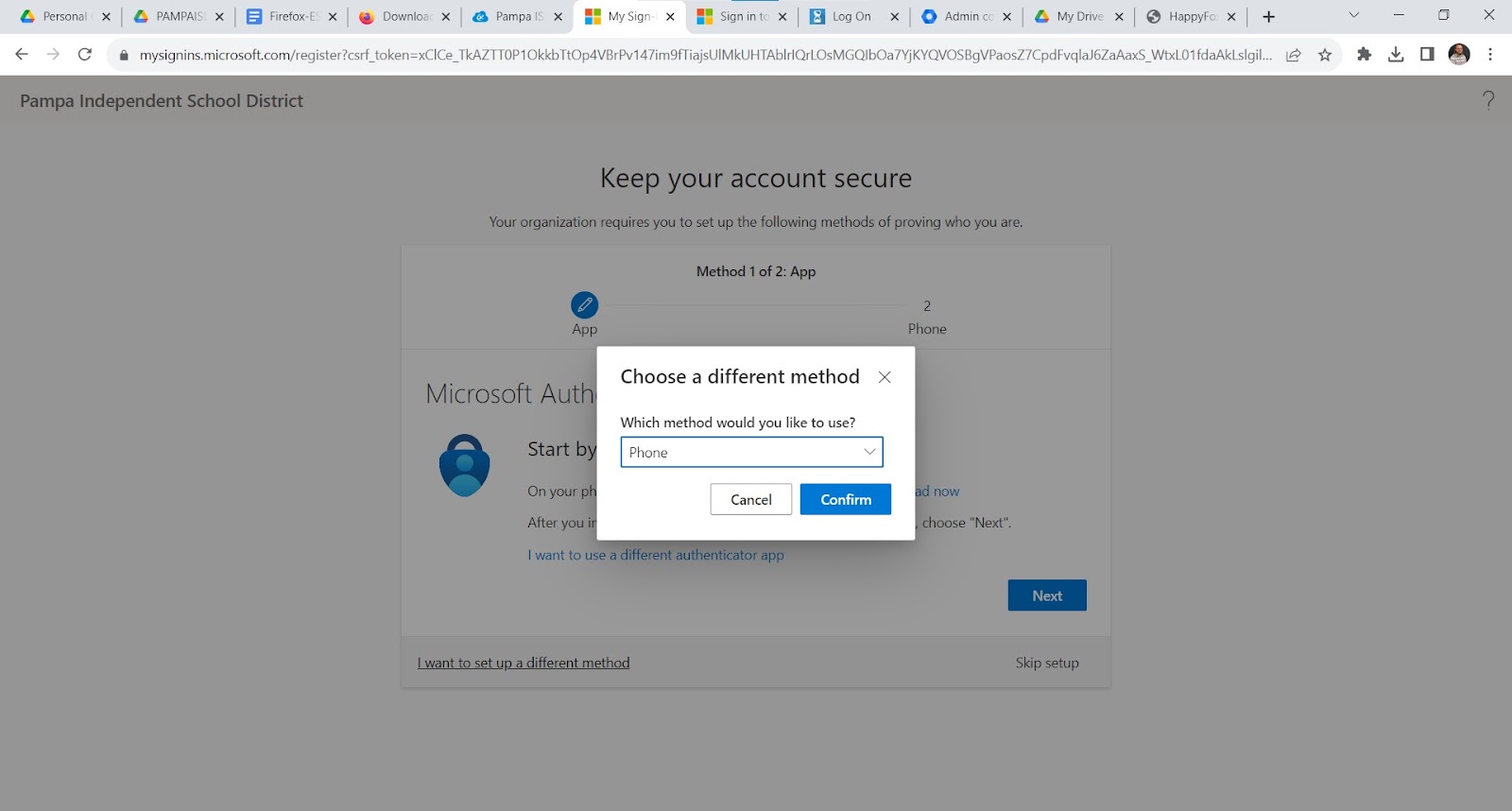Image resolution: width=1512 pixels, height=811 pixels.
Task: Click 'I want to use a different authenticator app'
Action: (x=656, y=555)
